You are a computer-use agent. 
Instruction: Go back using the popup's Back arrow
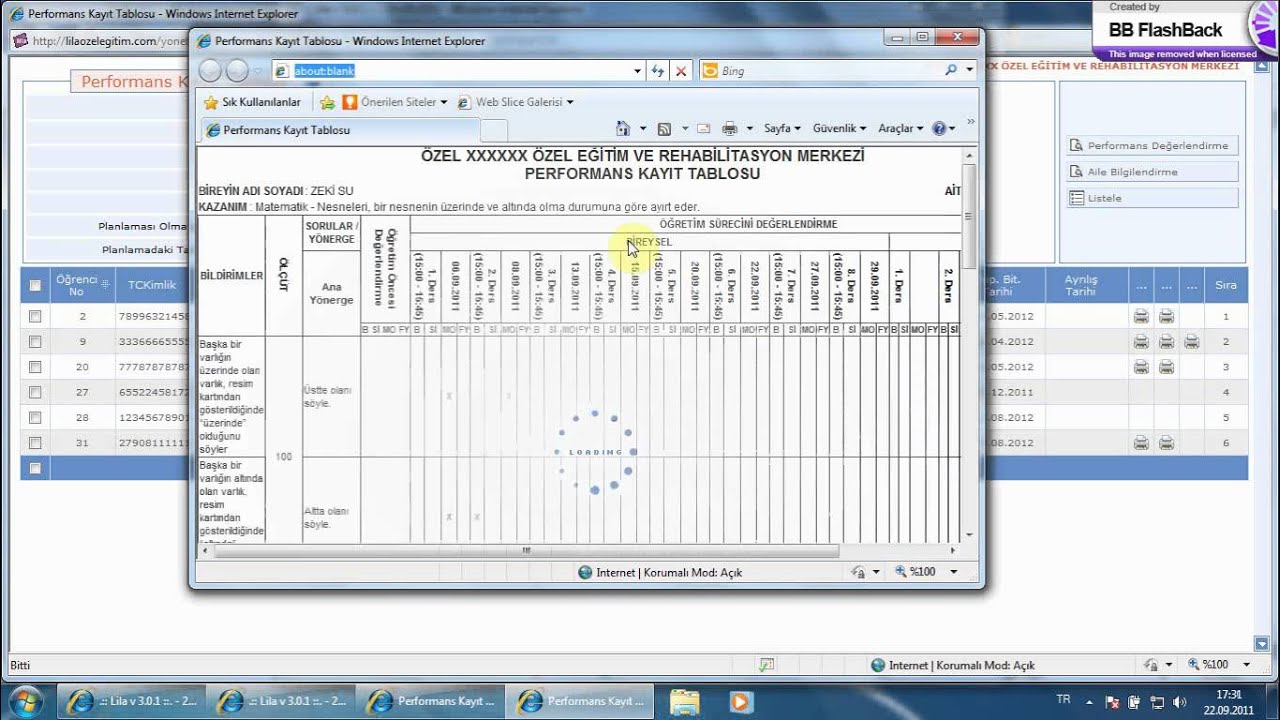210,71
